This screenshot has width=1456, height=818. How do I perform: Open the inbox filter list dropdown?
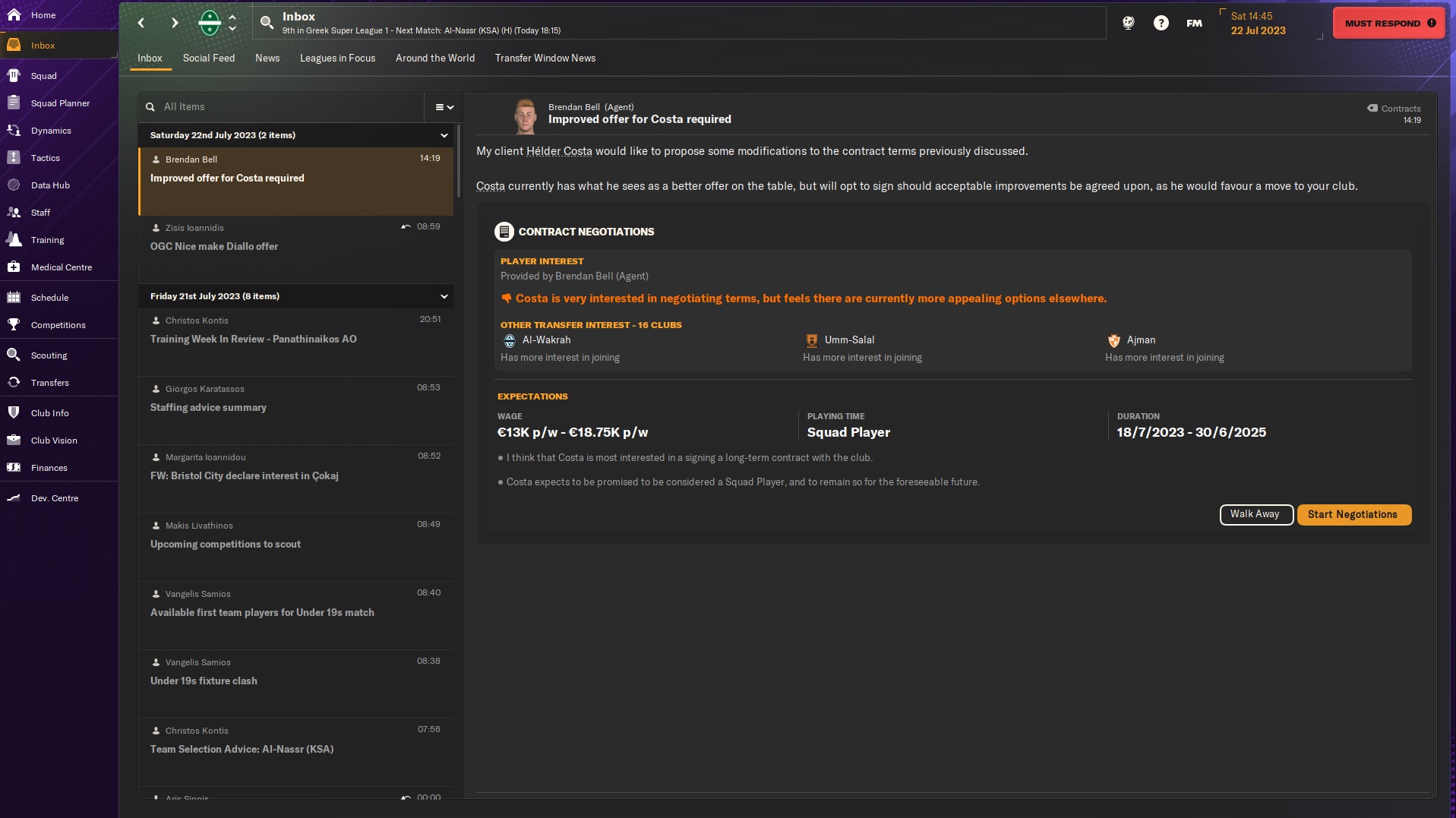coord(444,107)
